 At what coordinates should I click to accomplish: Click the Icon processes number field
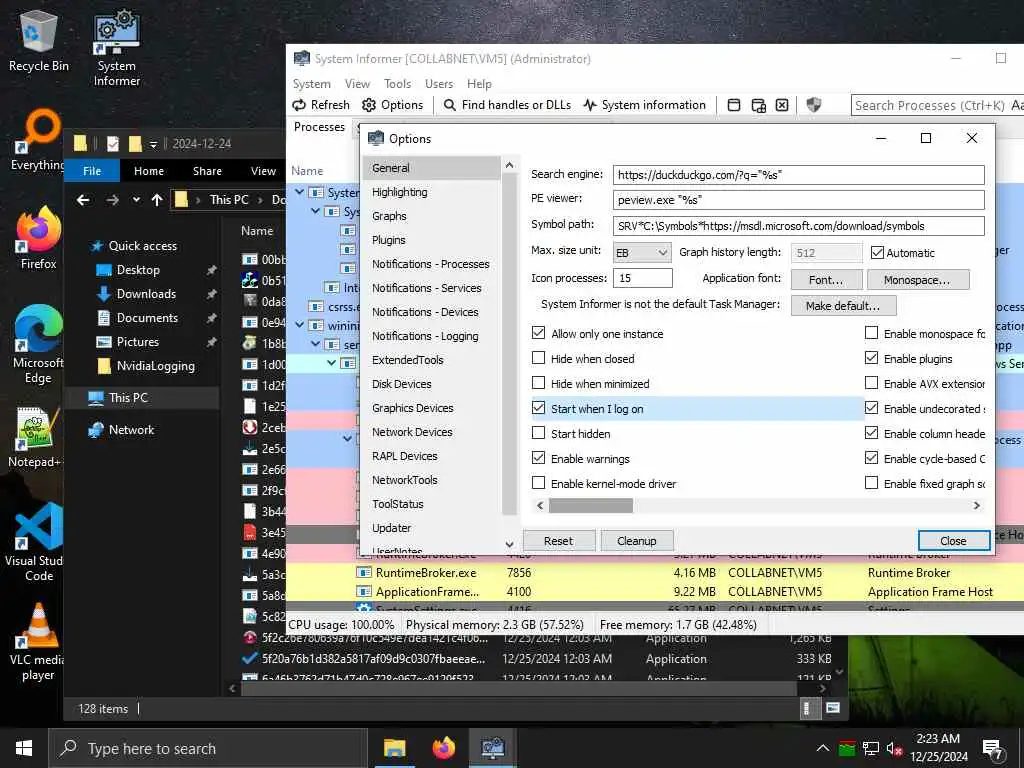tap(643, 278)
